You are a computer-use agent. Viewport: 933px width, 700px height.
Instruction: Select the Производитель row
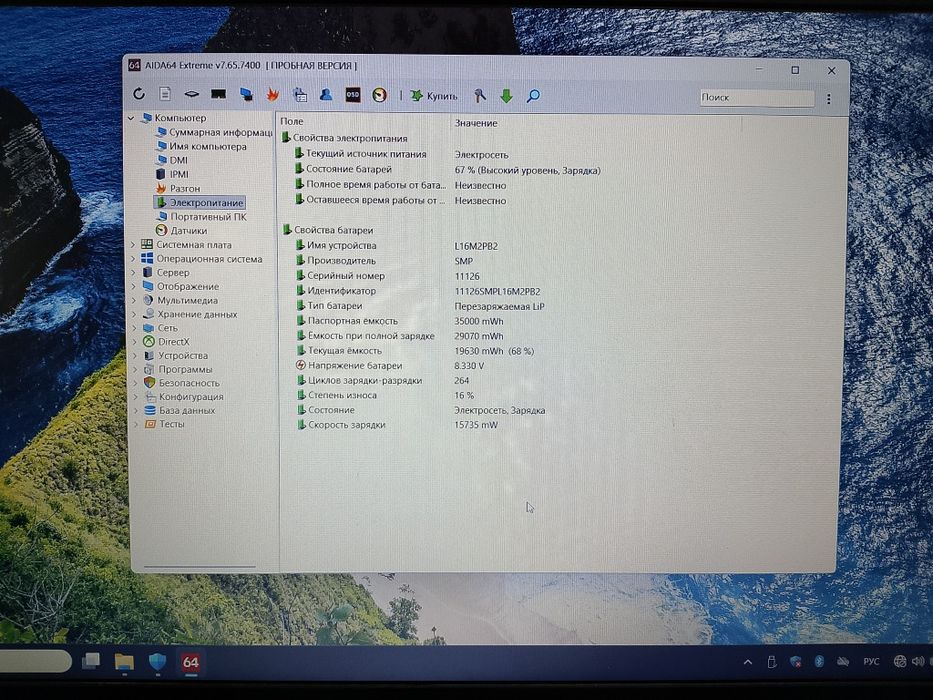(336, 261)
